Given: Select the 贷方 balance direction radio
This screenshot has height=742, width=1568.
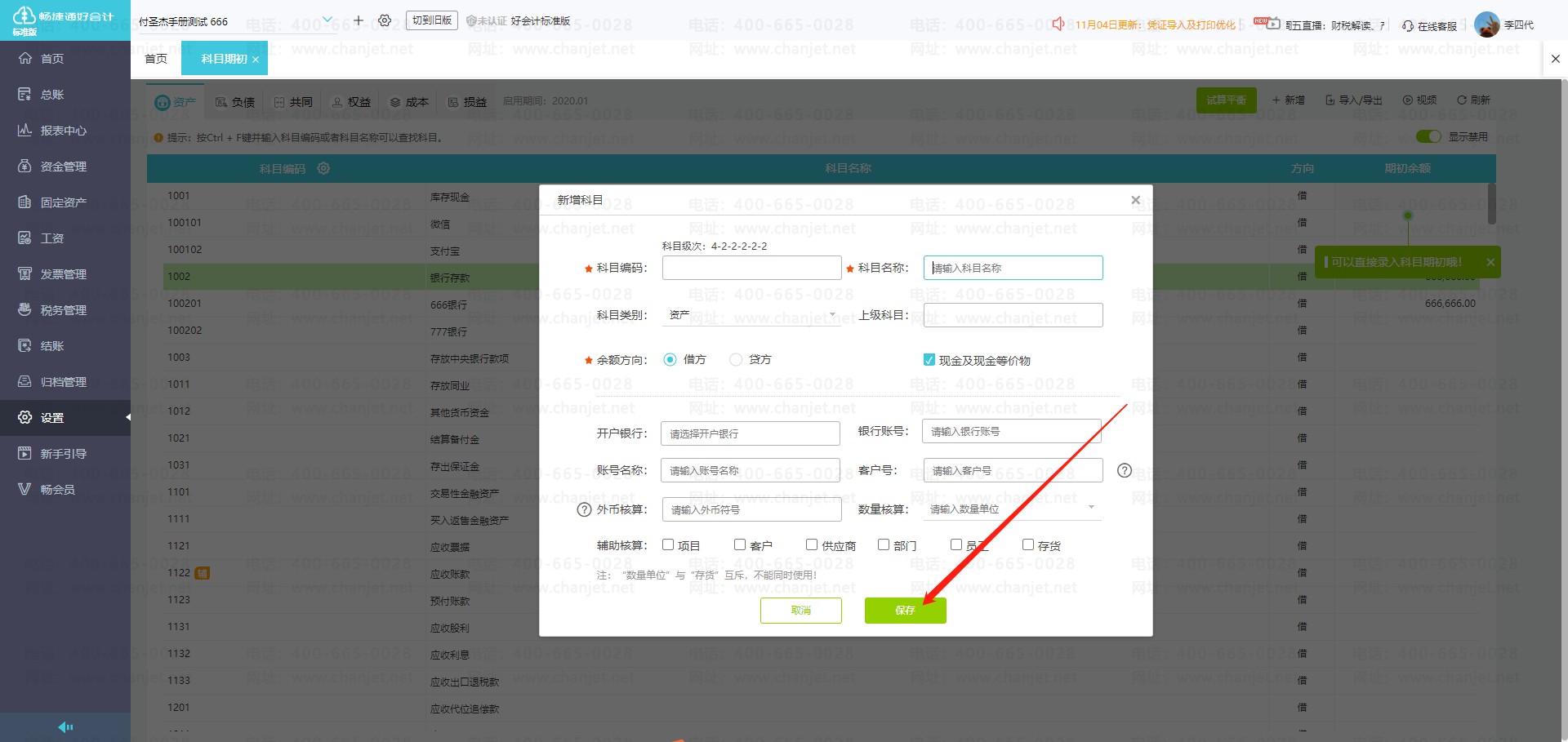Looking at the screenshot, I should pyautogui.click(x=736, y=360).
